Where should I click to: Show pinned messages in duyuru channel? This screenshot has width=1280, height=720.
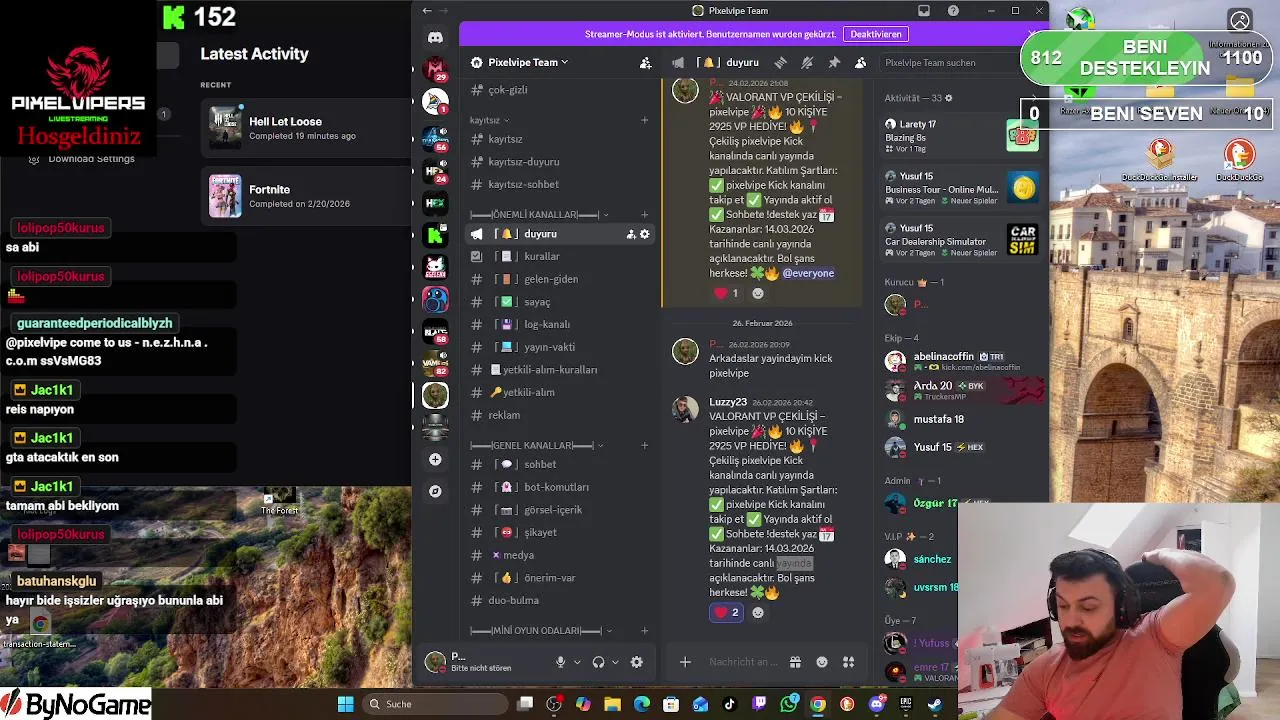834,62
